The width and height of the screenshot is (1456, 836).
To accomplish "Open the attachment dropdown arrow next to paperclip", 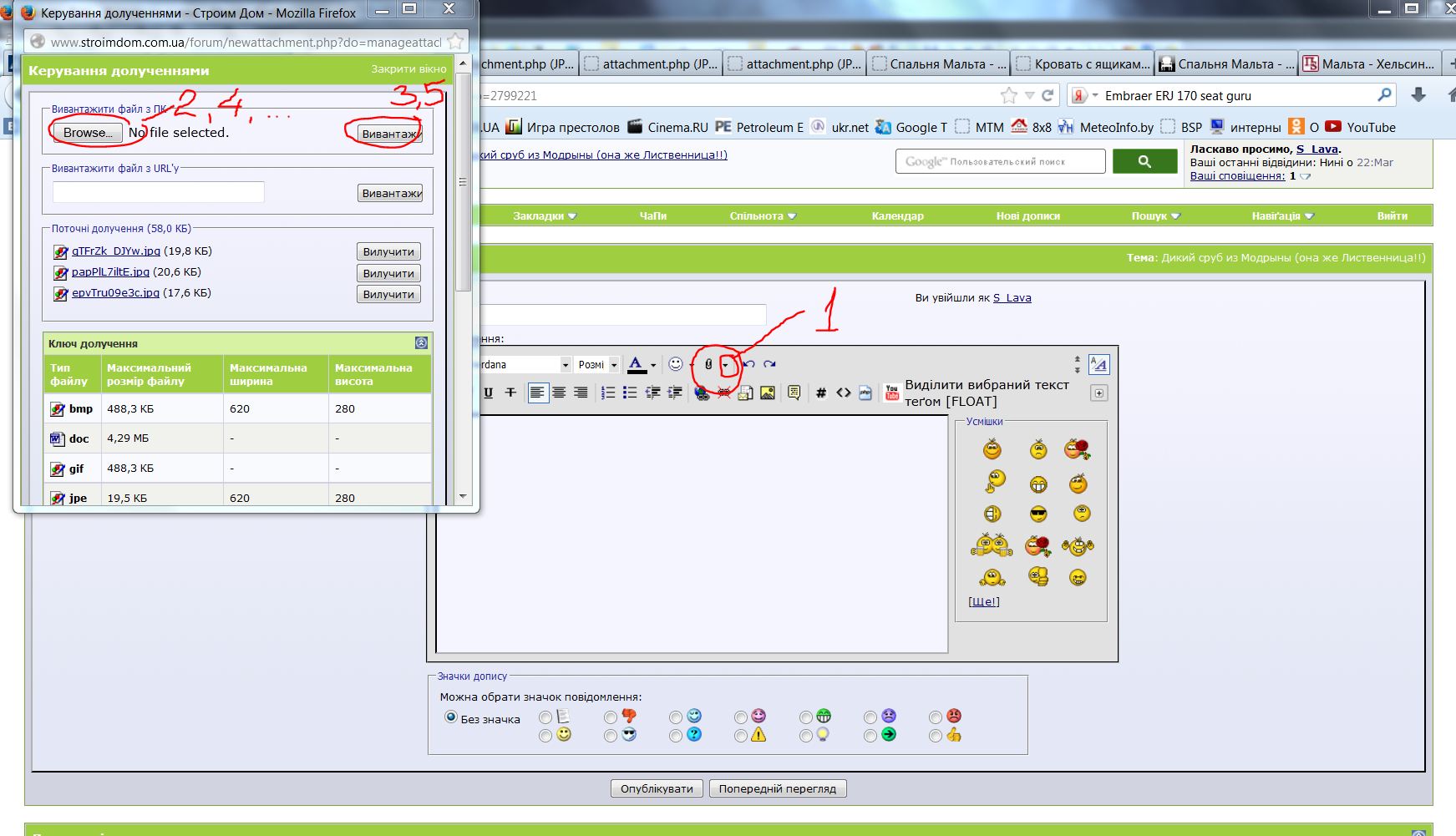I will 725,365.
